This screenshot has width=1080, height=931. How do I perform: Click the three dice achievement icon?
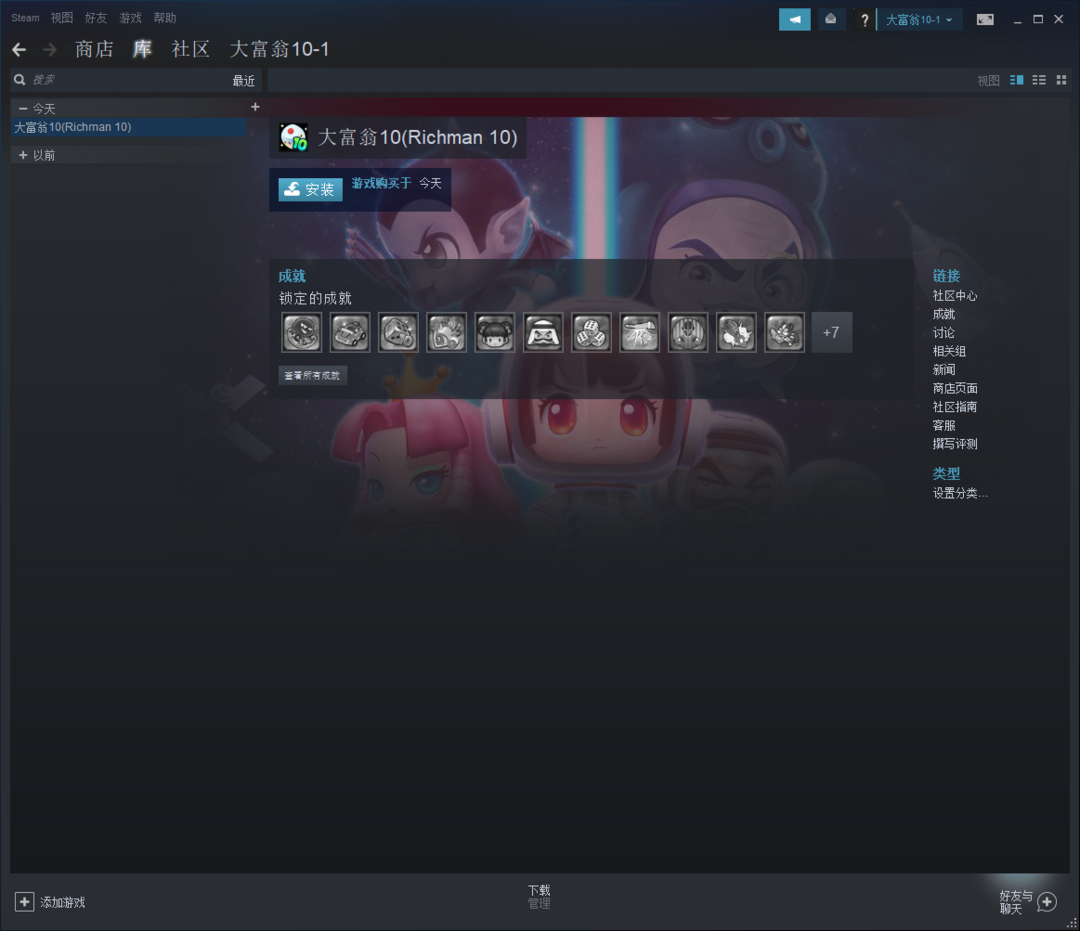(x=591, y=332)
